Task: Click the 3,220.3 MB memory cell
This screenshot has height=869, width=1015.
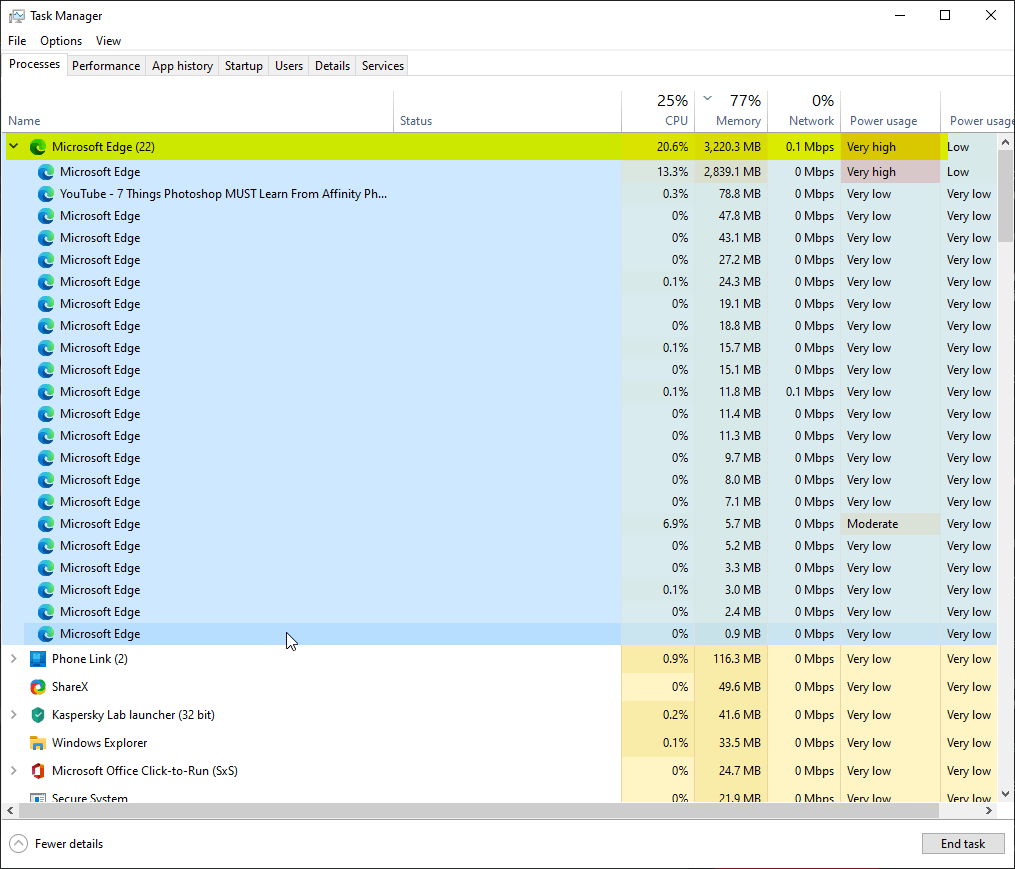Action: pos(731,147)
